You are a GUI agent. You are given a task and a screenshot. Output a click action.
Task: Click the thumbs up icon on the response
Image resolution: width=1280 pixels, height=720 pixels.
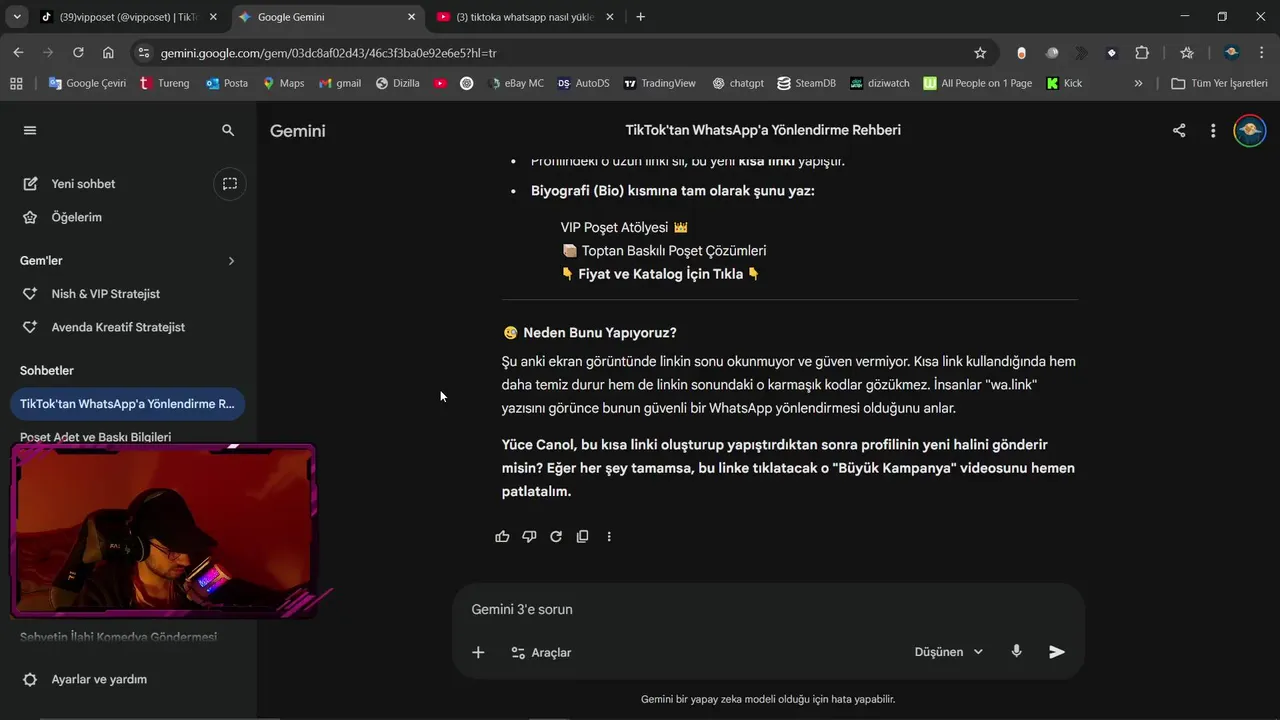(x=502, y=537)
